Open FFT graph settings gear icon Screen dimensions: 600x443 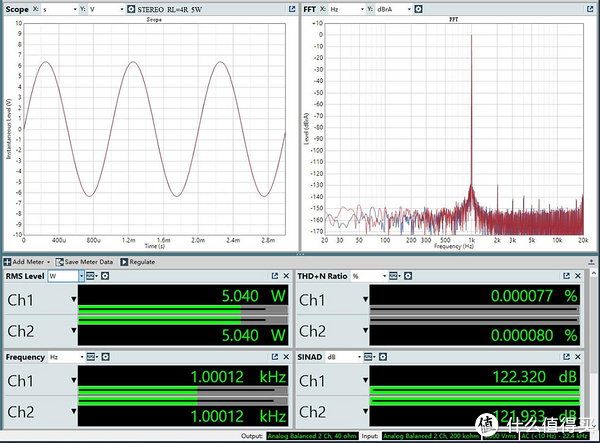(418, 9)
